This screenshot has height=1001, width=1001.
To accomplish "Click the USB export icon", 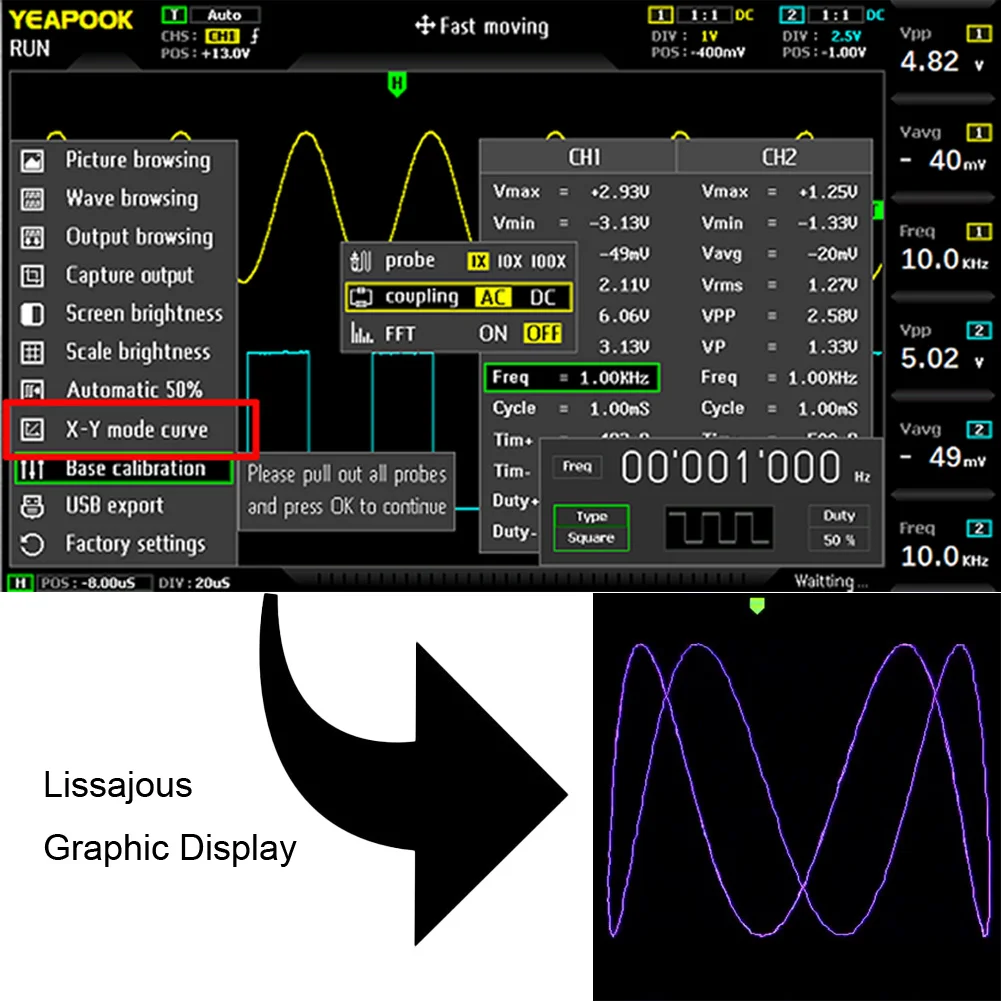I will 32,506.
